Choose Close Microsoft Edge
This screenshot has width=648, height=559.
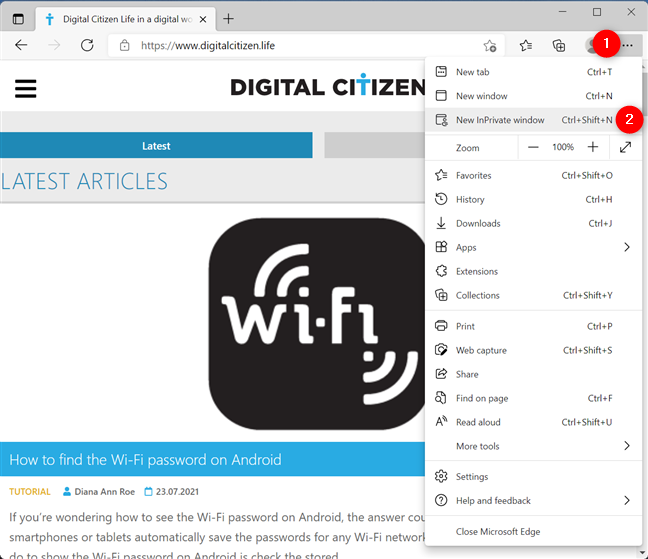pyautogui.click(x=533, y=531)
